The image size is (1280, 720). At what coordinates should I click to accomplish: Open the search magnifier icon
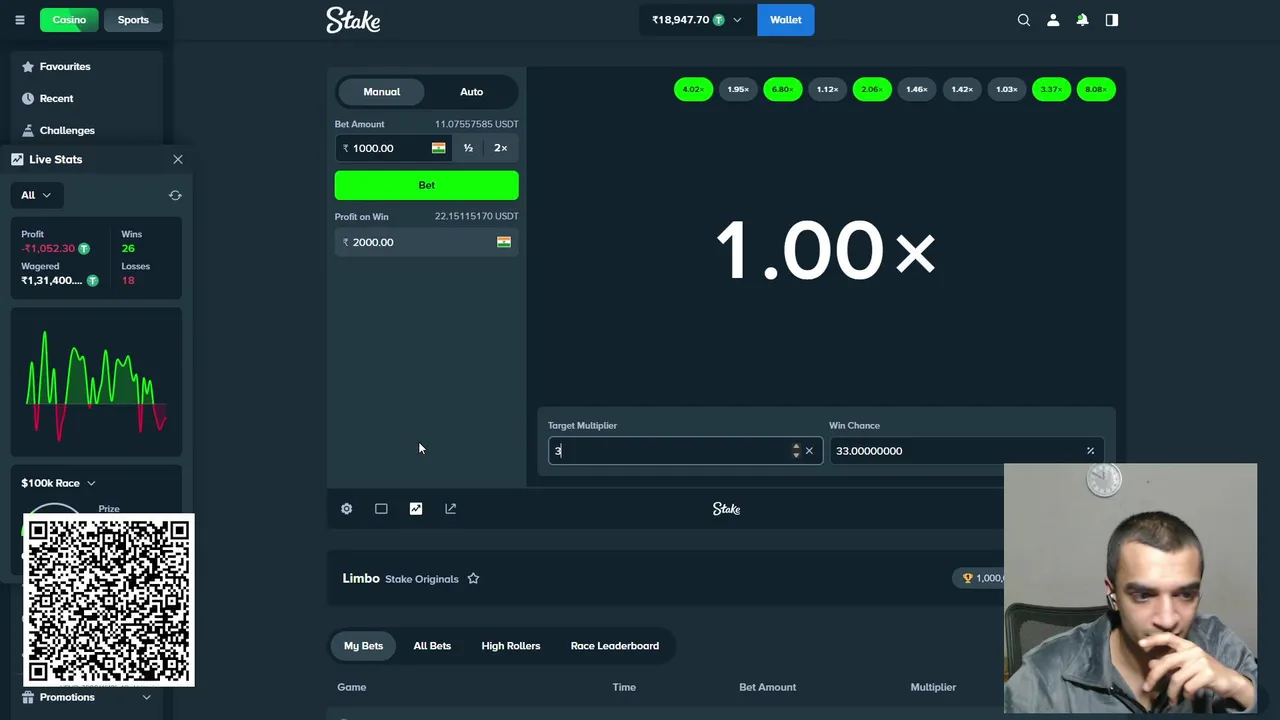pyautogui.click(x=1024, y=20)
